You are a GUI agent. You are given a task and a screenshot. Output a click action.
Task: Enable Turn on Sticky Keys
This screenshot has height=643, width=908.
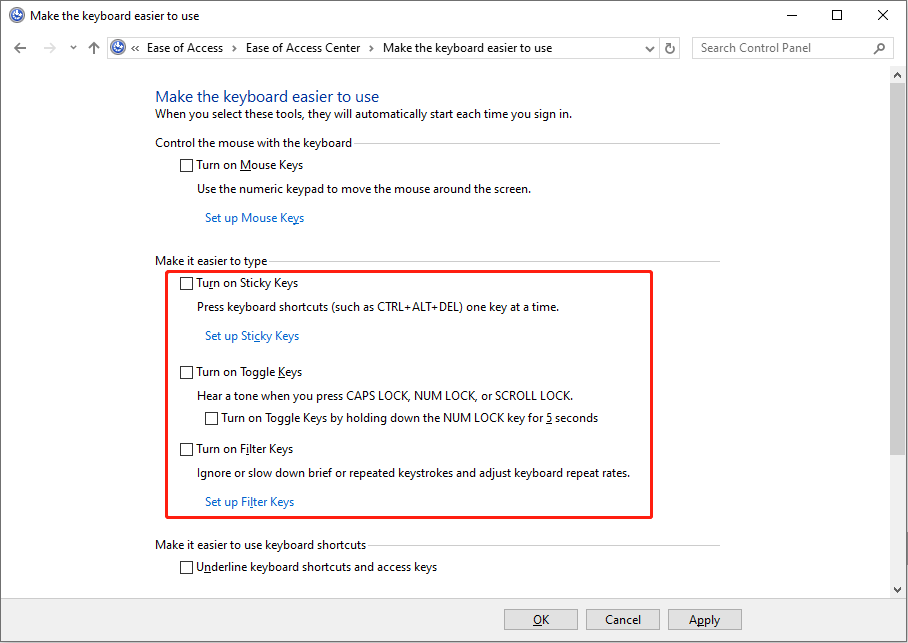tap(186, 283)
